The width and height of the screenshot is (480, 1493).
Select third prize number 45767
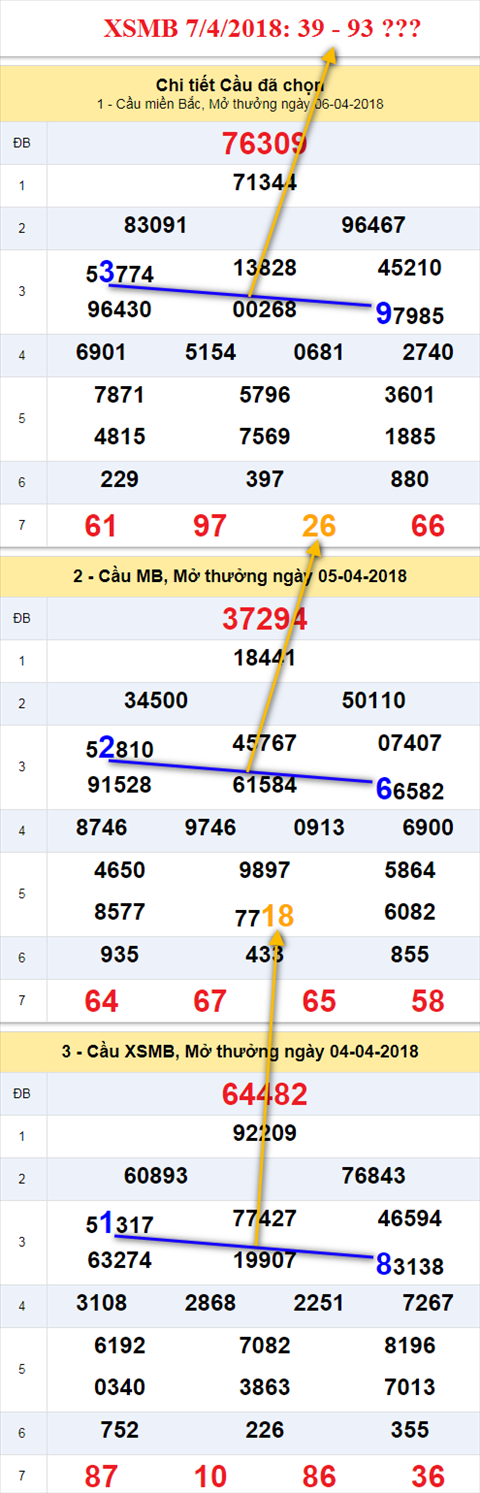[x=264, y=744]
